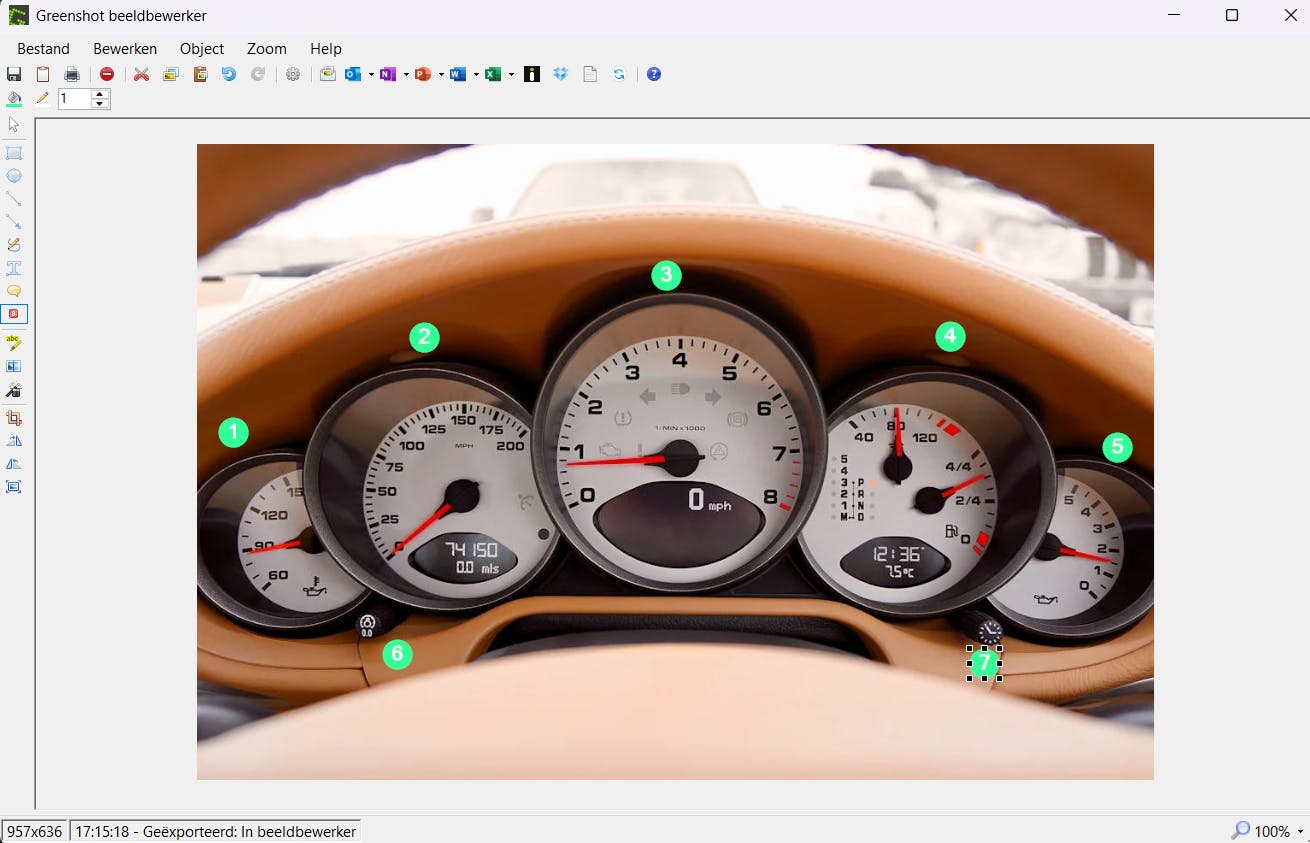The image size is (1310, 843).
Task: Increase line thickness with up arrow
Action: point(100,94)
